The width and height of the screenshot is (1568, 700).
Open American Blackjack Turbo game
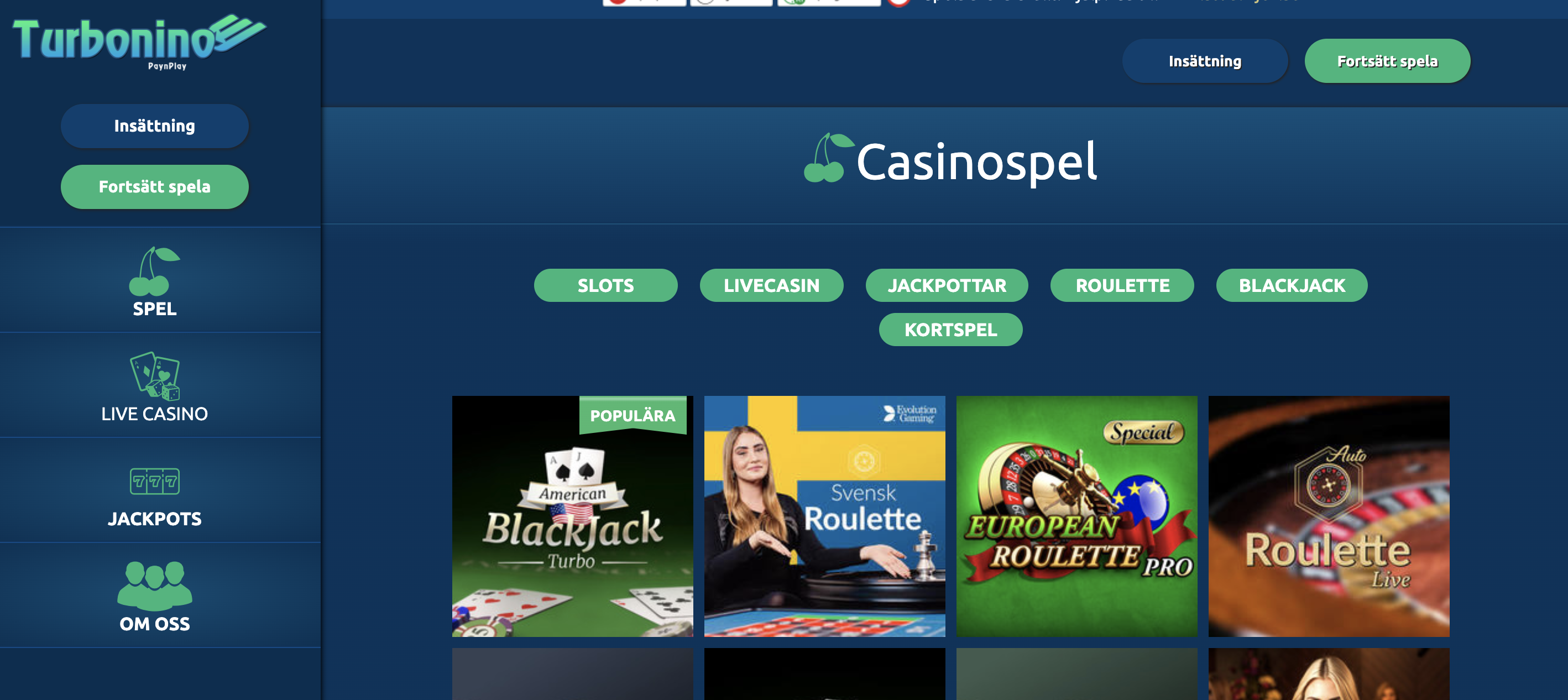coord(572,516)
